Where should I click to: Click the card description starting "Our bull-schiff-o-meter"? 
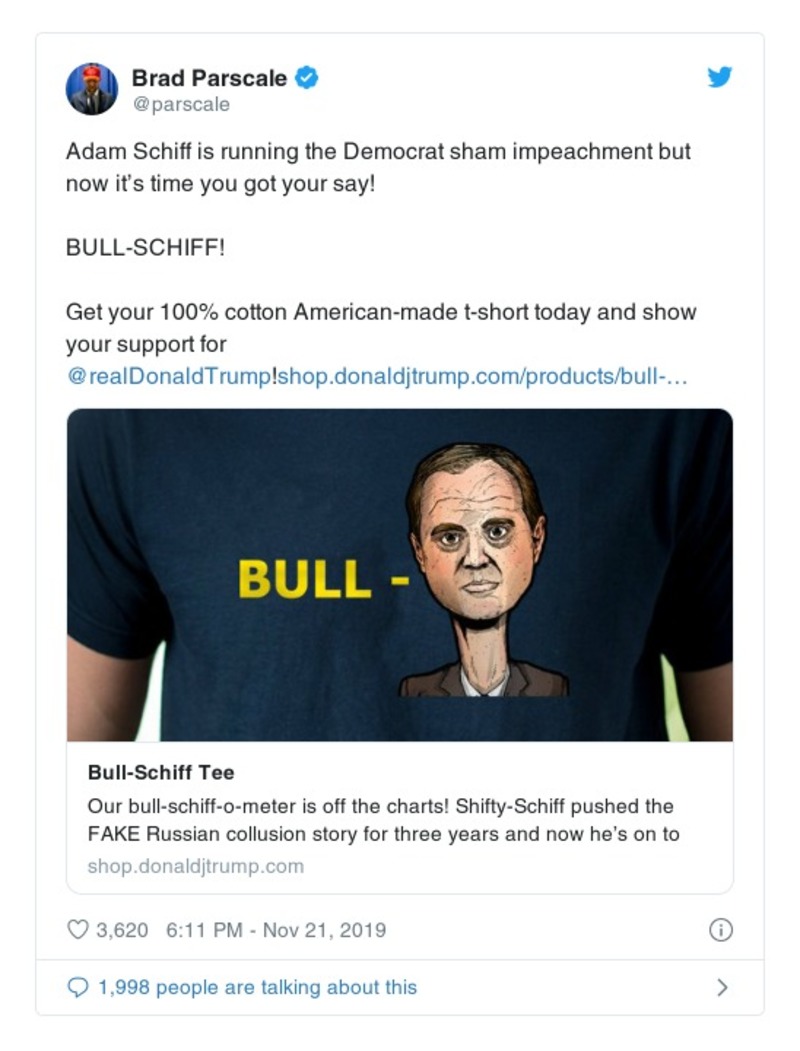[x=380, y=820]
